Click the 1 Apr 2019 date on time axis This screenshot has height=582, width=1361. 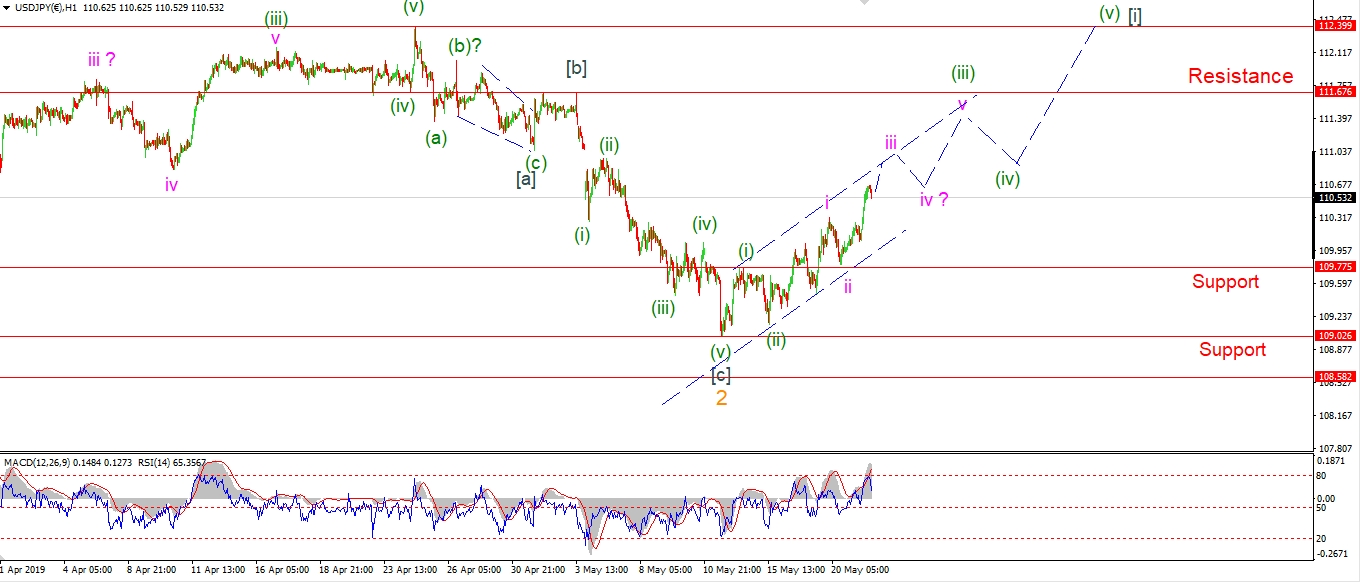[x=22, y=571]
